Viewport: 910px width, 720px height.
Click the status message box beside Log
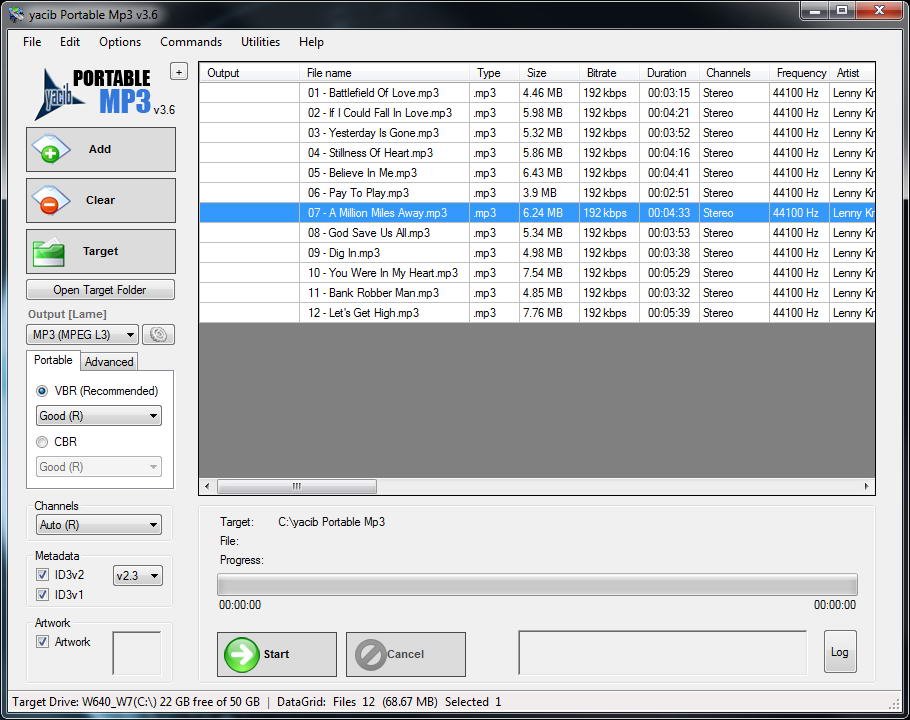coord(663,653)
